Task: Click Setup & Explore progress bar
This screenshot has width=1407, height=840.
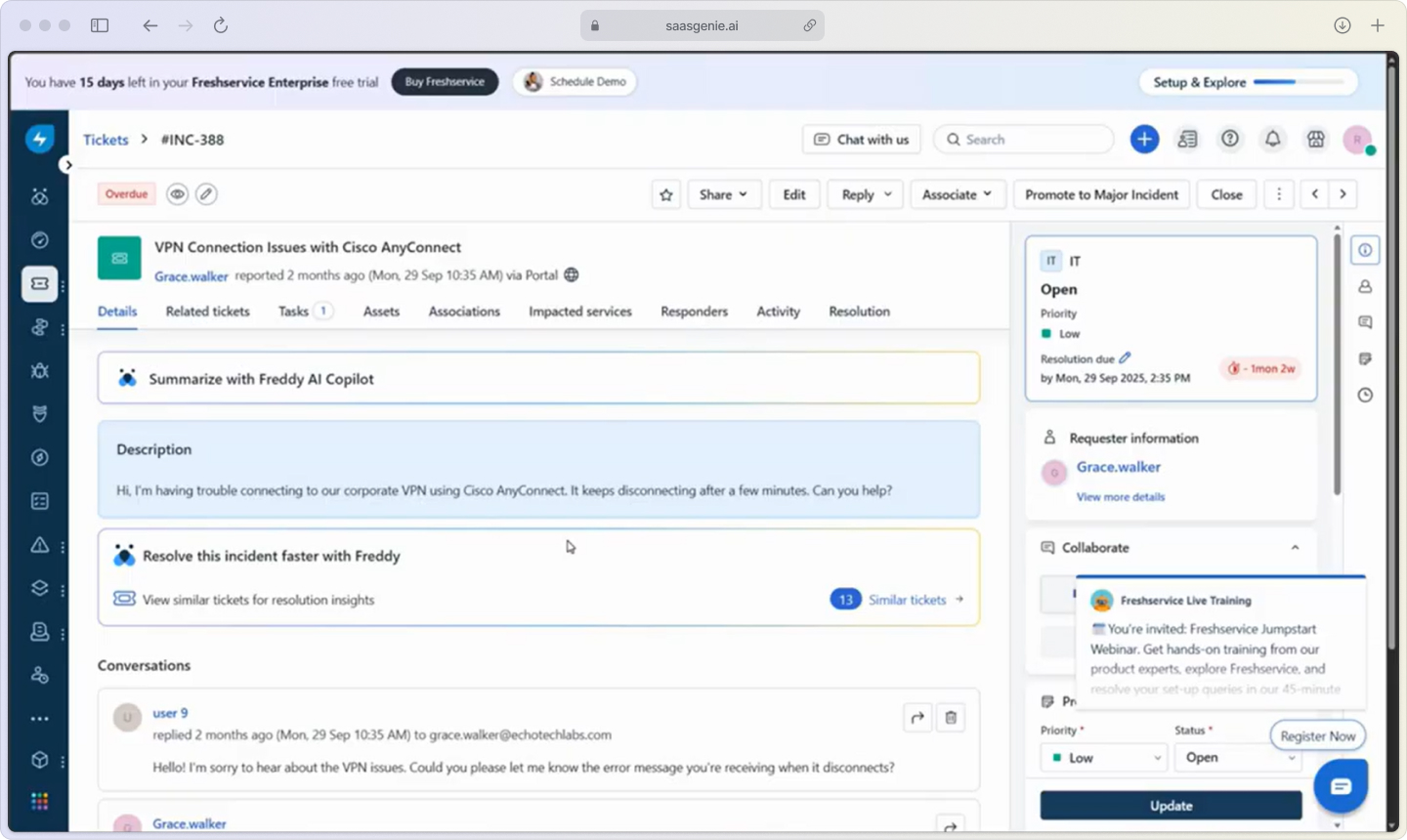Action: point(1248,82)
